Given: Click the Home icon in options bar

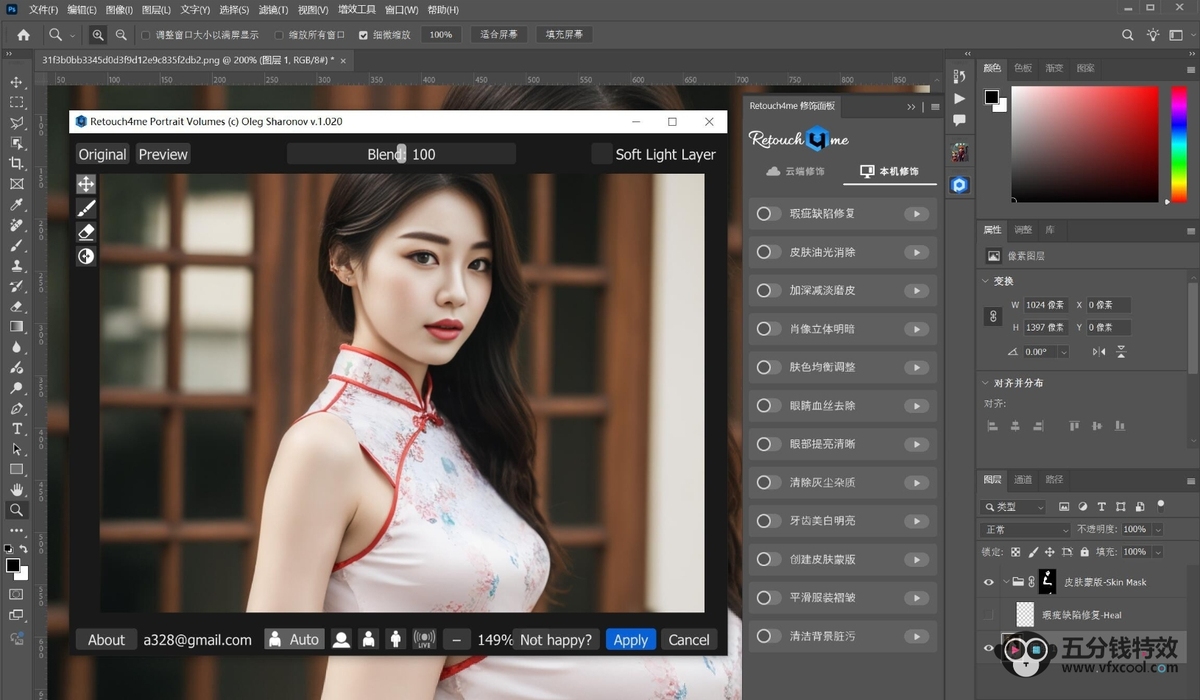Looking at the screenshot, I should [x=23, y=35].
